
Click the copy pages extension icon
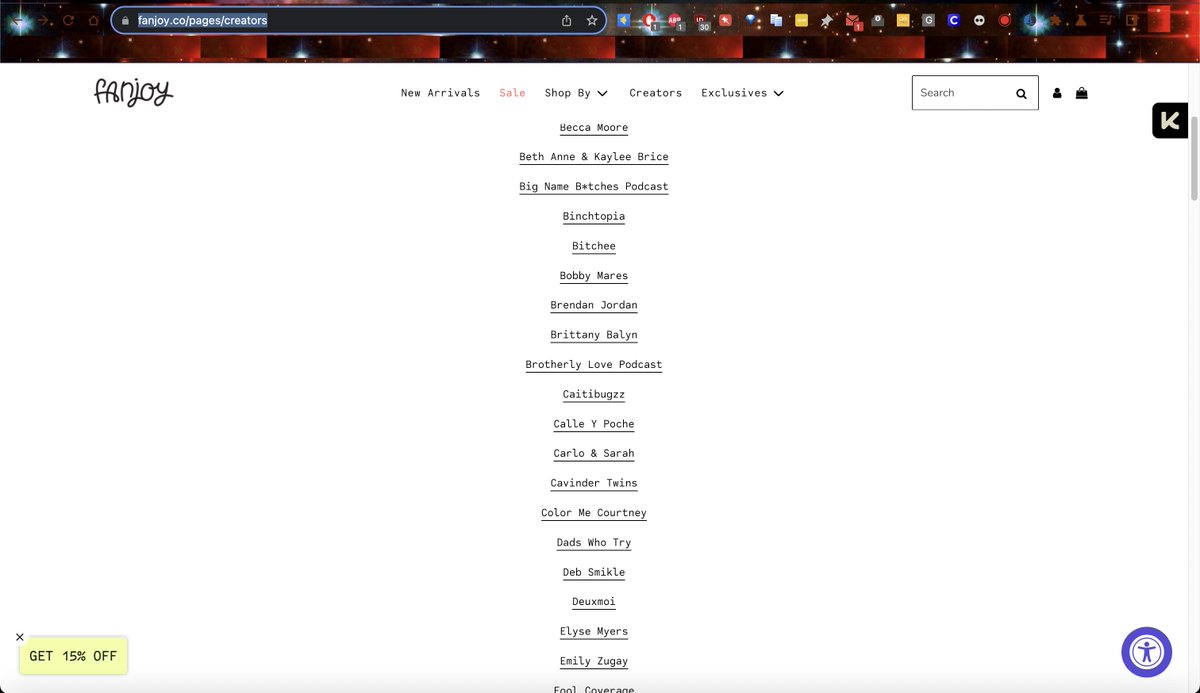pos(776,20)
